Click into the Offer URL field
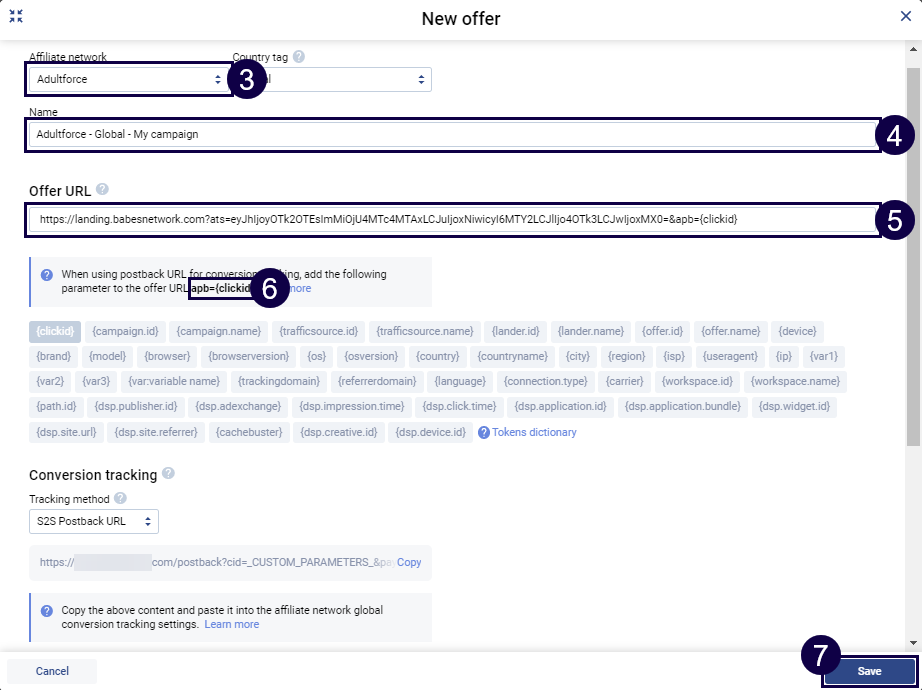The image size is (922, 690). [450, 219]
